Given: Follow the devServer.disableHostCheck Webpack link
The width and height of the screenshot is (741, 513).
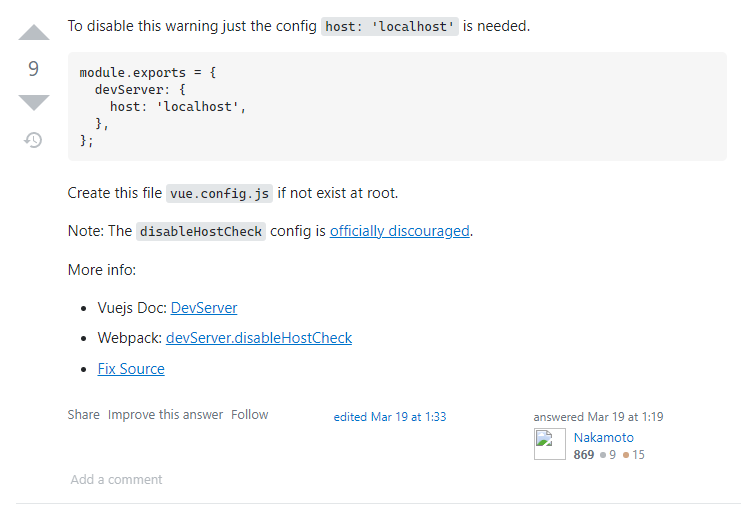Looking at the screenshot, I should click(x=259, y=338).
